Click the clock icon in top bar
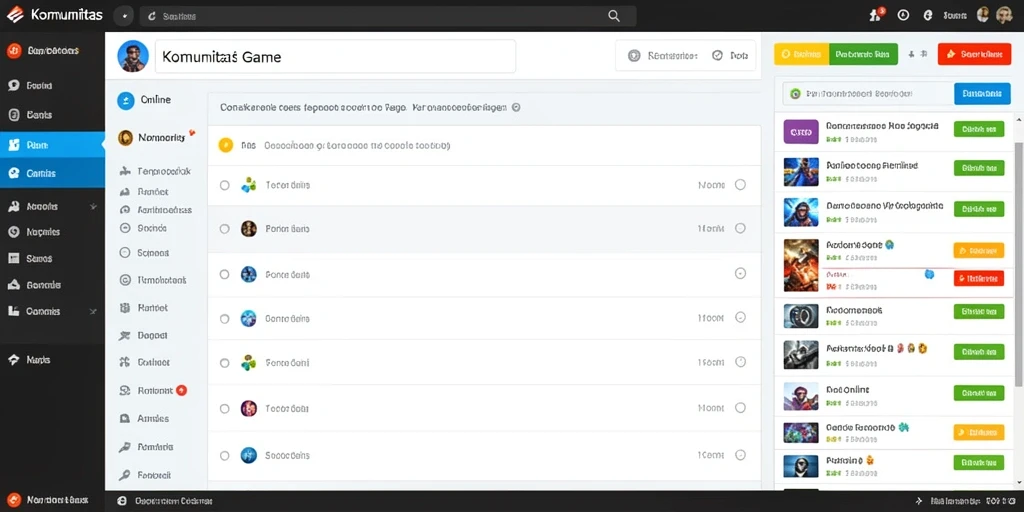Screen dimensions: 1024x512 click(x=904, y=16)
